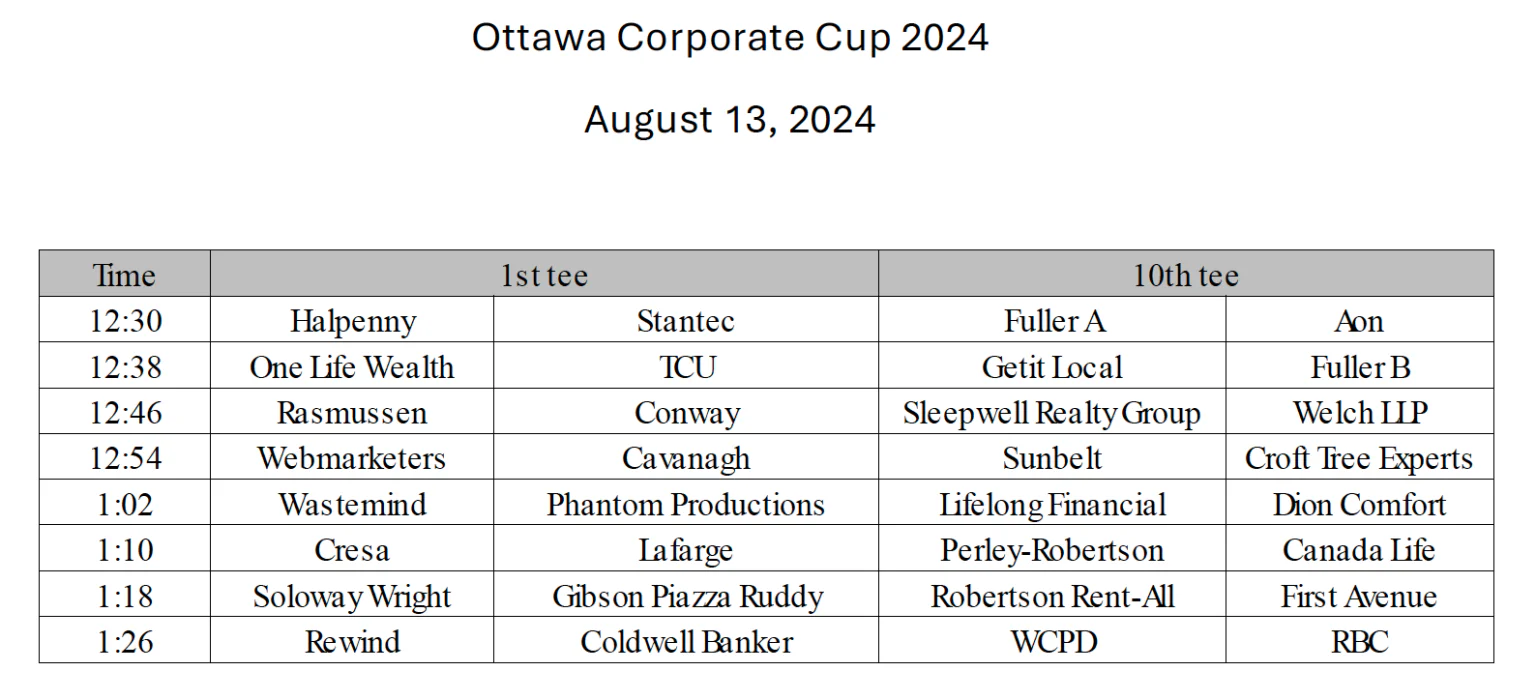
Task: Click the One Life Wealth cell
Action: (352, 367)
